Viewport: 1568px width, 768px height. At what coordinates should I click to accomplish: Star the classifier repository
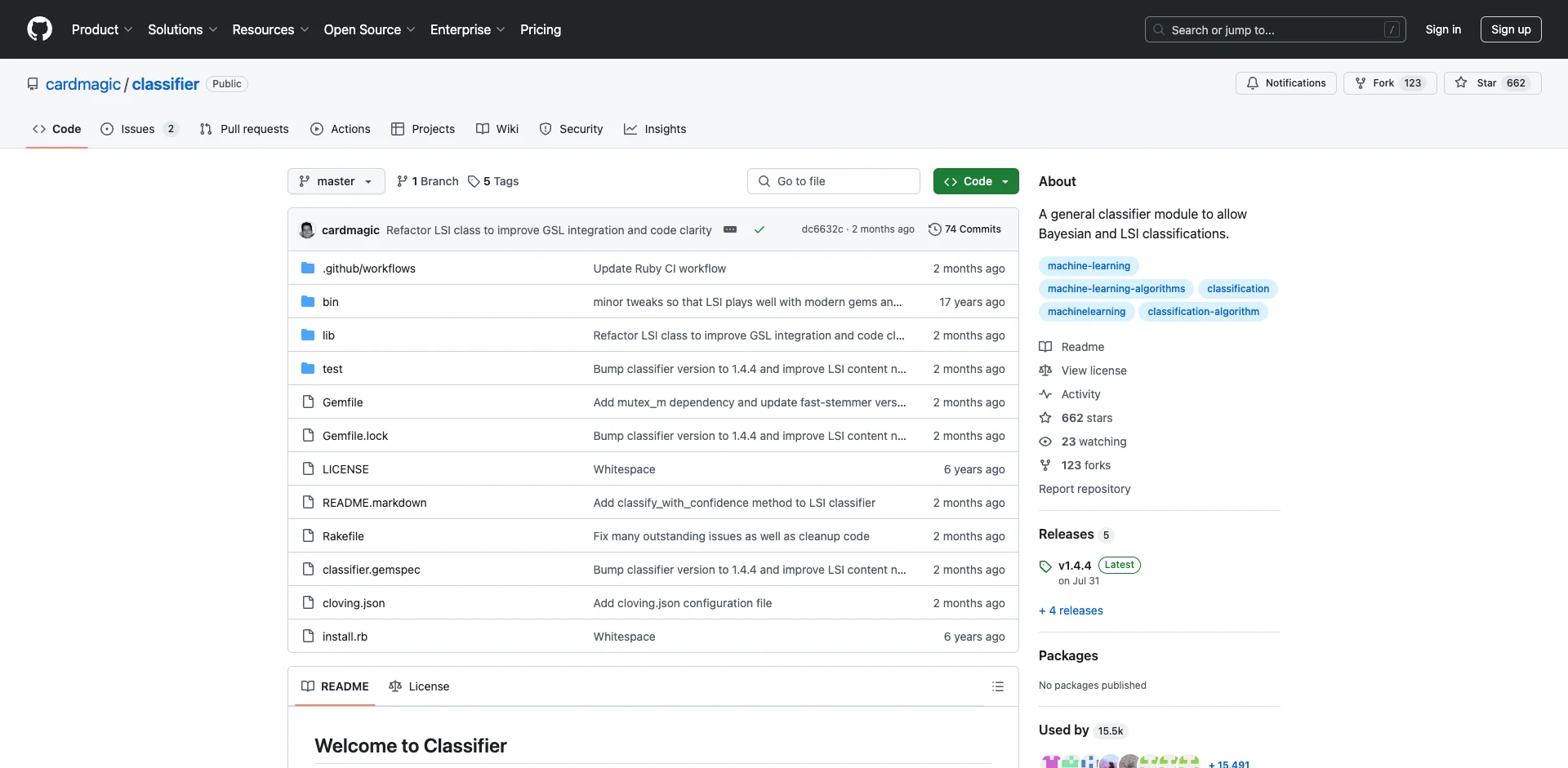coord(1492,83)
